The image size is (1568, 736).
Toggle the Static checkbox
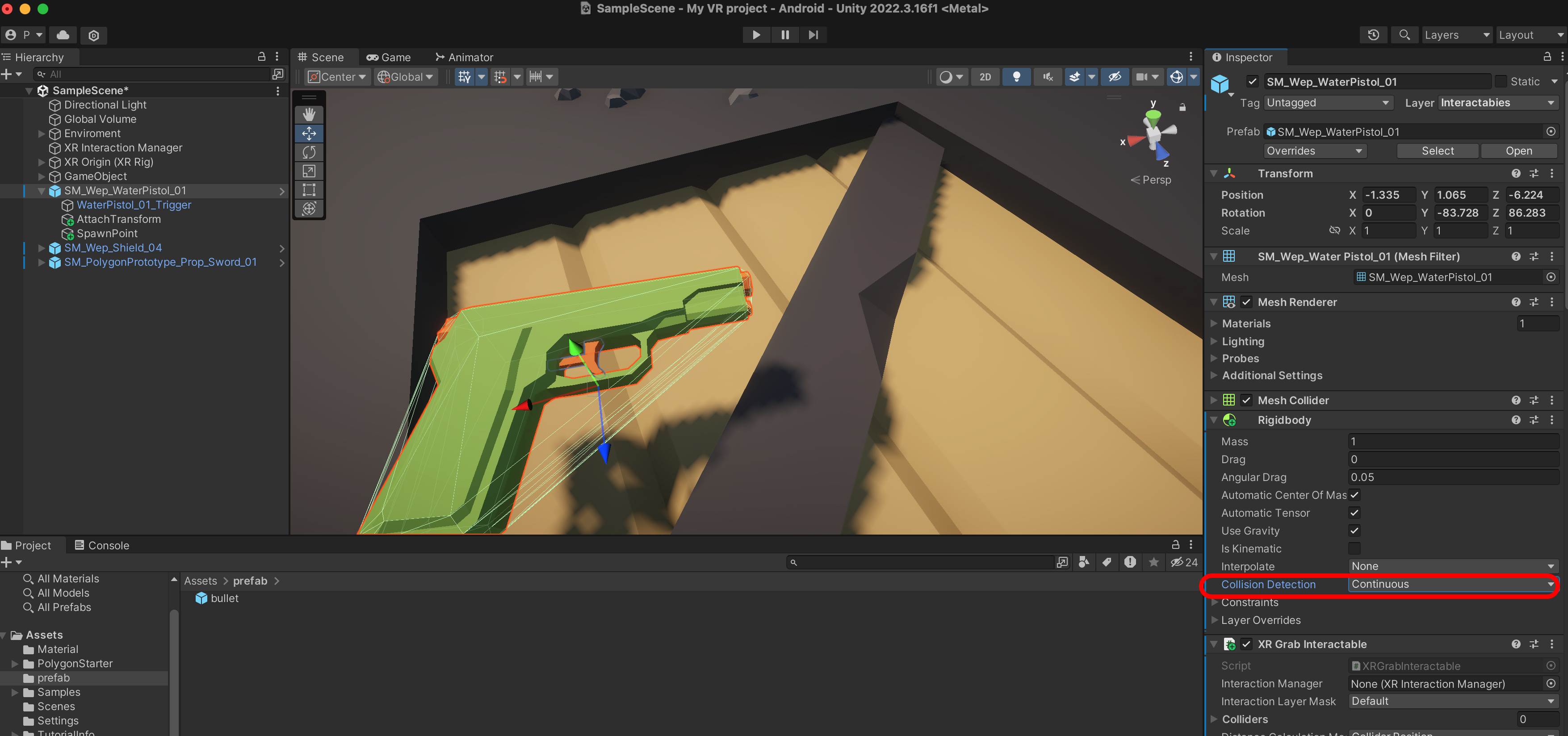tap(1501, 82)
